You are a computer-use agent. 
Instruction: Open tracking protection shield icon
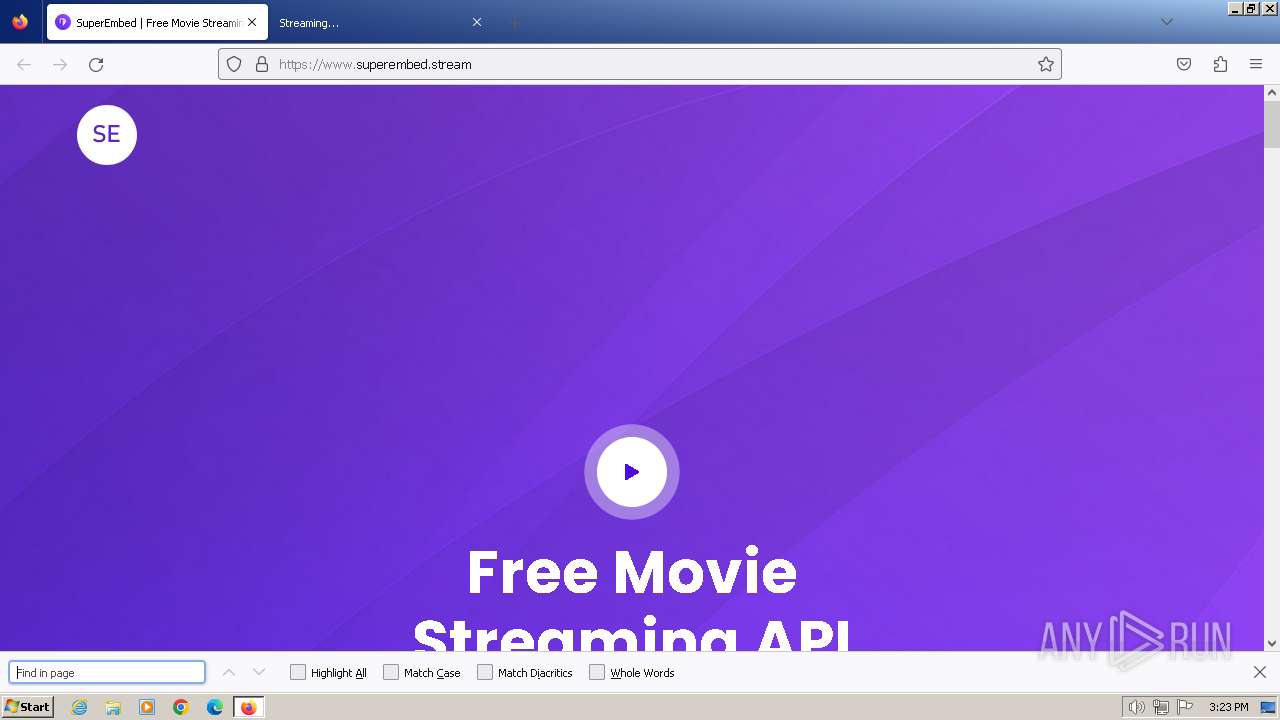click(234, 64)
